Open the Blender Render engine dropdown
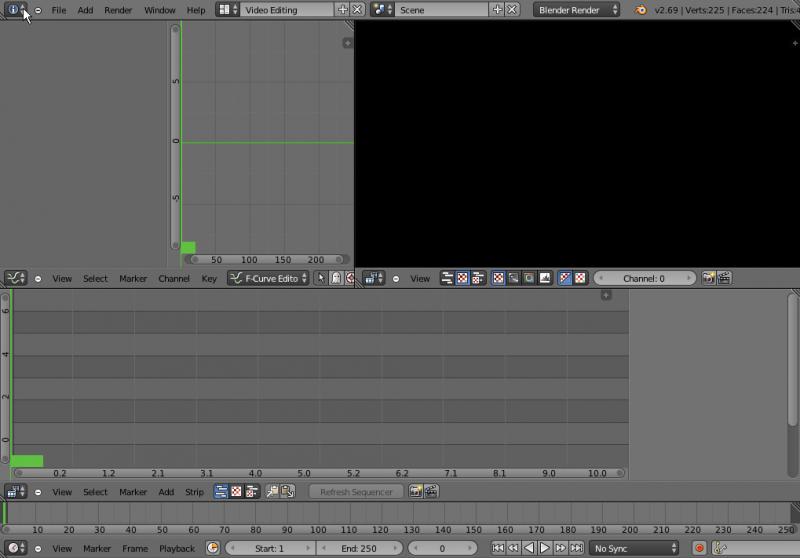The width and height of the screenshot is (800, 558). tap(577, 10)
